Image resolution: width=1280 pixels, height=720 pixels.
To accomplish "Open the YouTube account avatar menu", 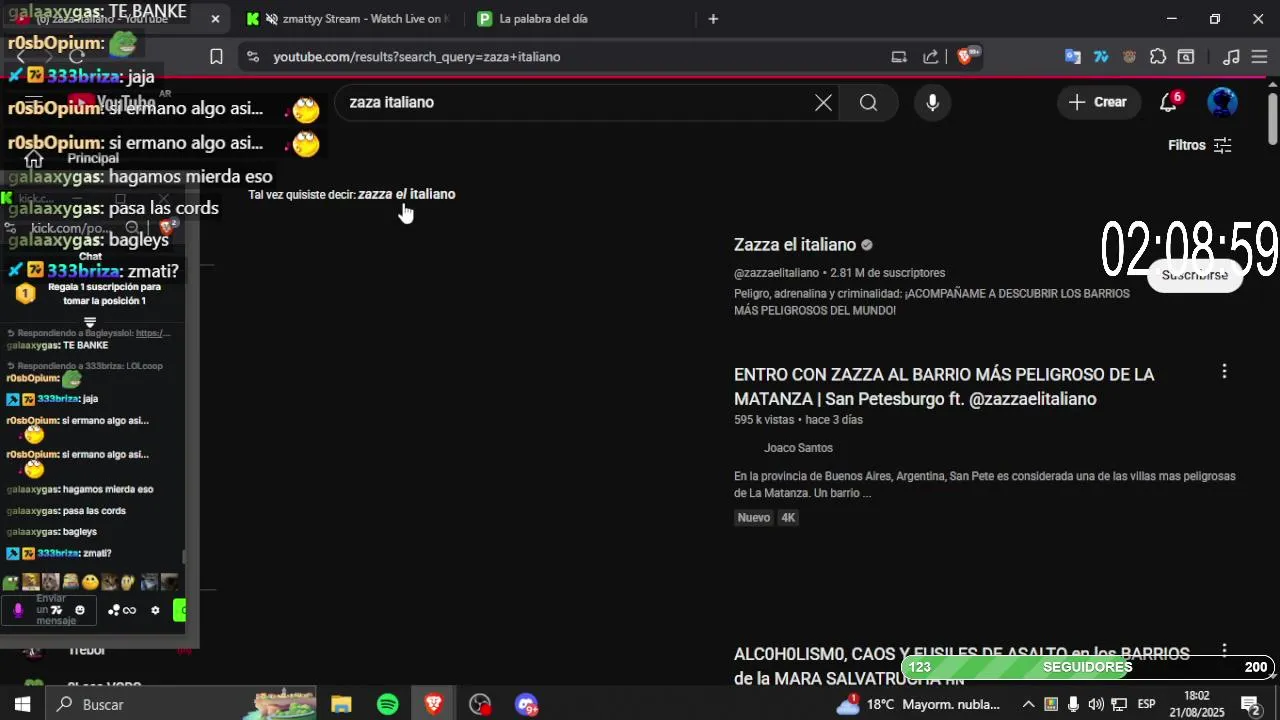I will (x=1223, y=102).
